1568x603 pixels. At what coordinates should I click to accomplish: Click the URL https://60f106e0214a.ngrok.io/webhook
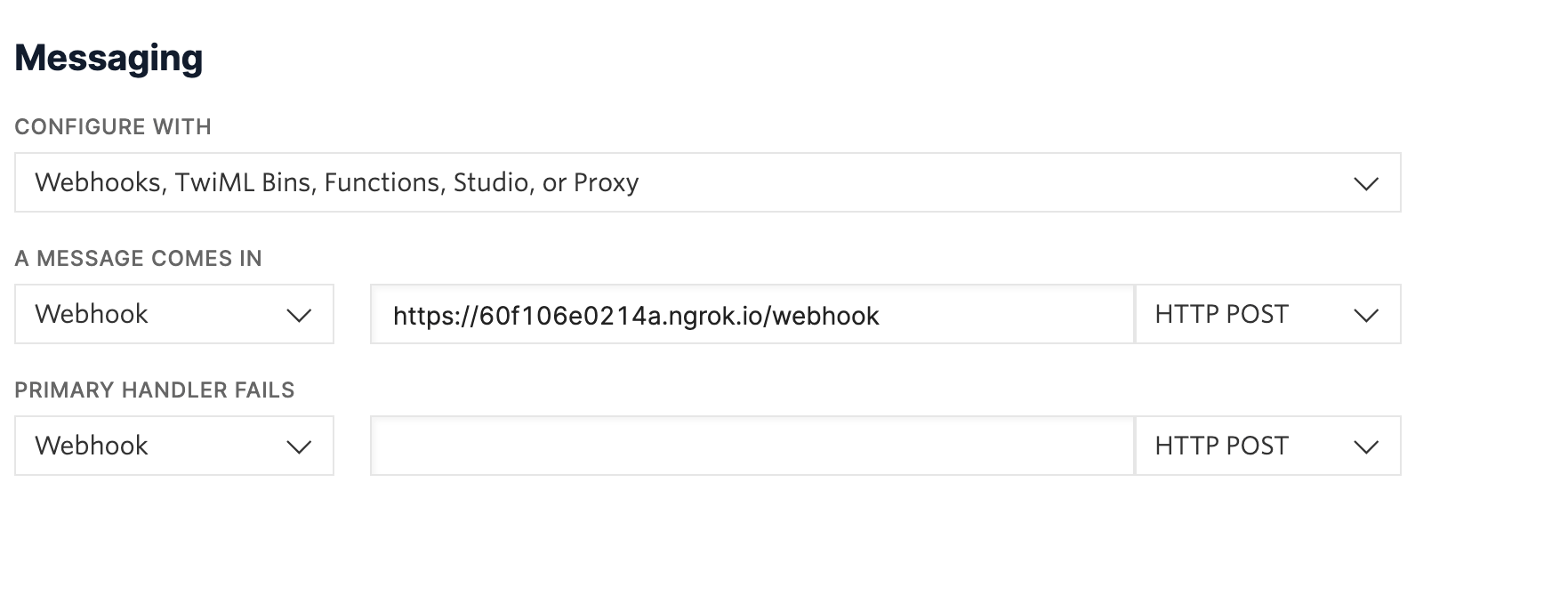(635, 315)
